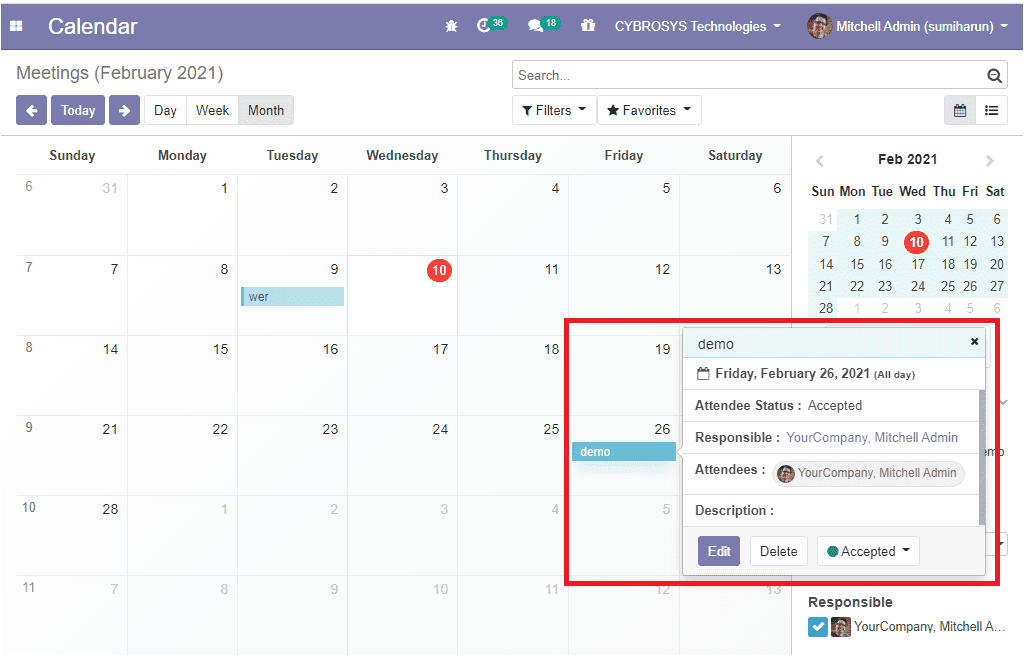1024x656 pixels.
Task: Open Responsible link YourCompany, Mitchell Admin
Action: tap(872, 438)
